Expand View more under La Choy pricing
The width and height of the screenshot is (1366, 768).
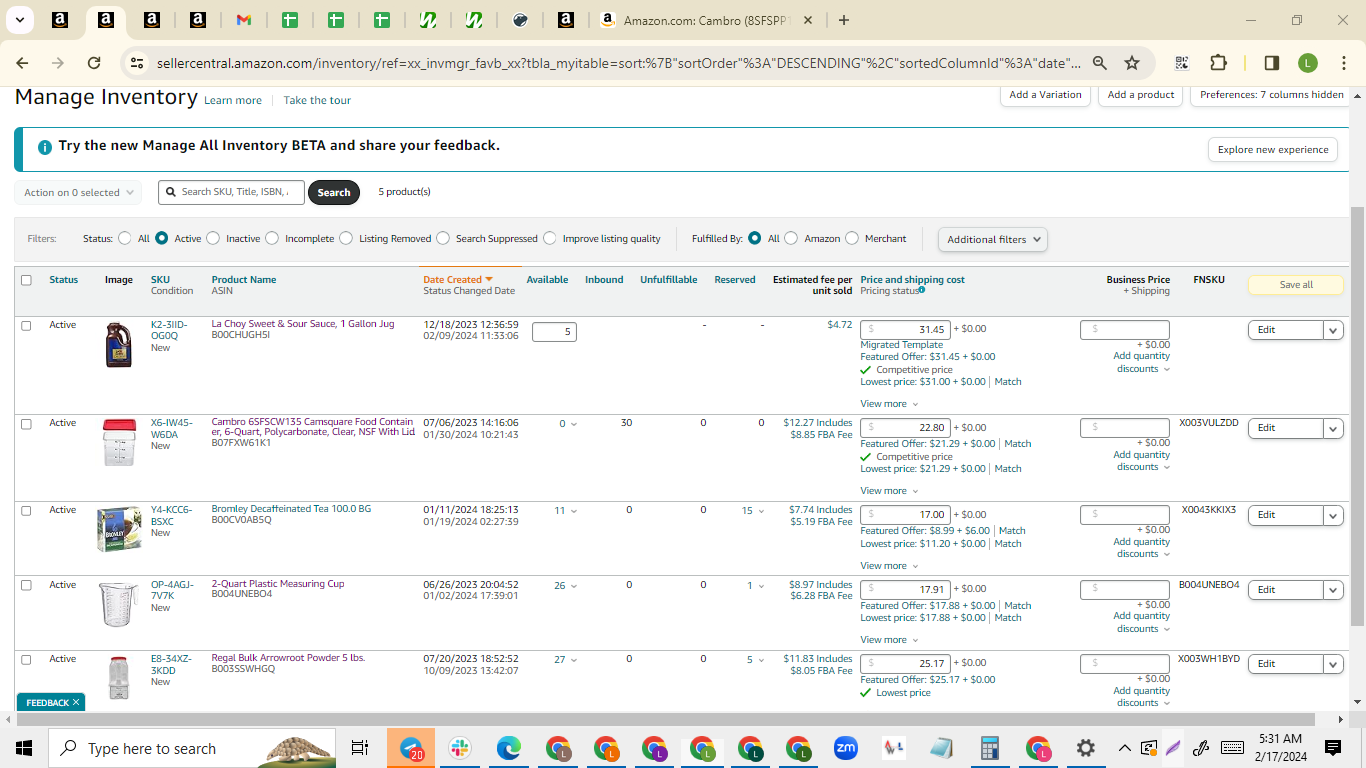(889, 404)
